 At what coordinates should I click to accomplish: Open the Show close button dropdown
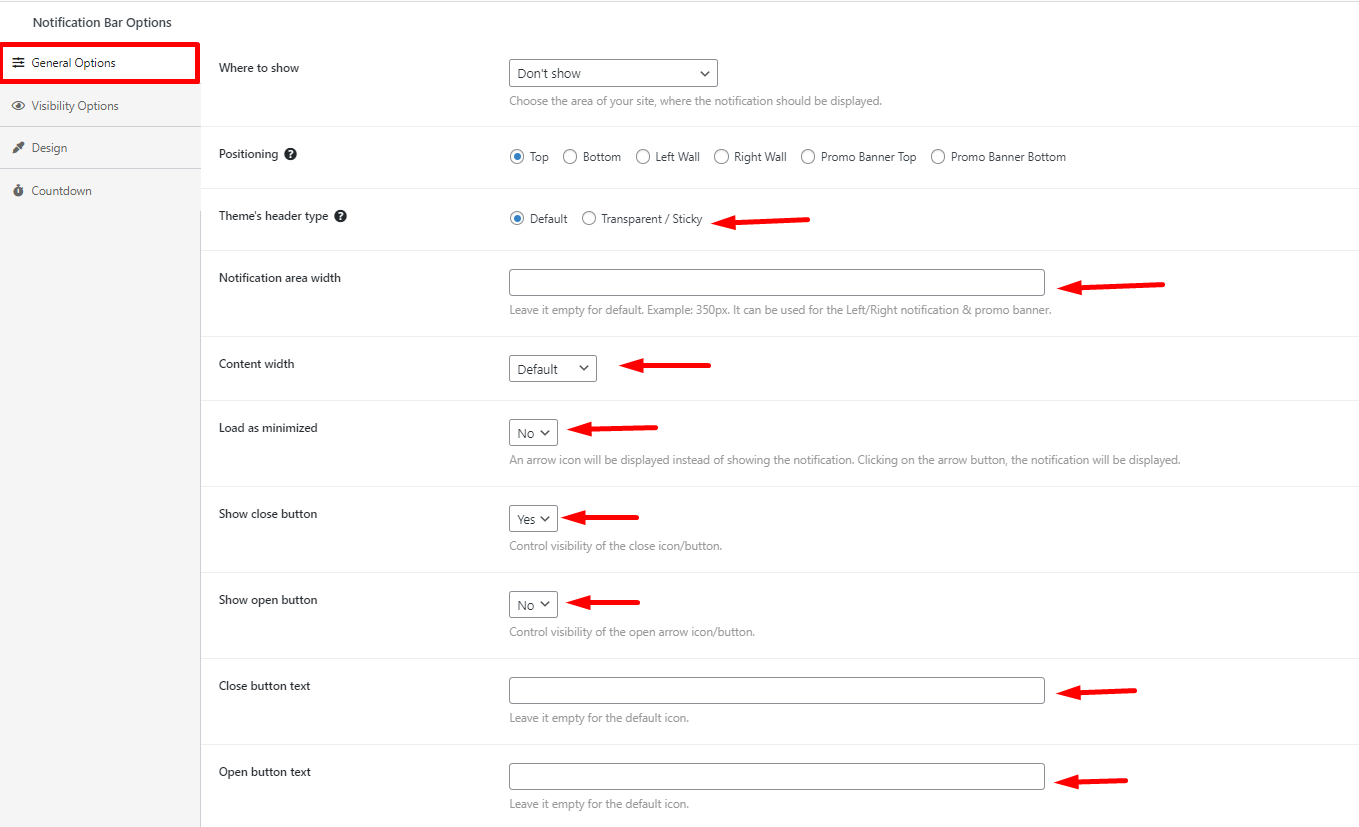(x=533, y=519)
